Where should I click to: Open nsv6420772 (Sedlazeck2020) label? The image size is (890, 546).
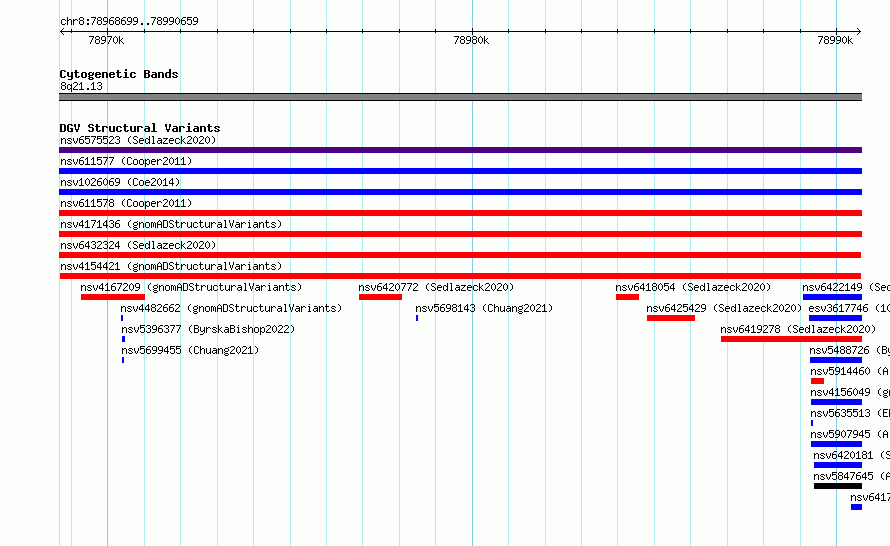[436, 287]
